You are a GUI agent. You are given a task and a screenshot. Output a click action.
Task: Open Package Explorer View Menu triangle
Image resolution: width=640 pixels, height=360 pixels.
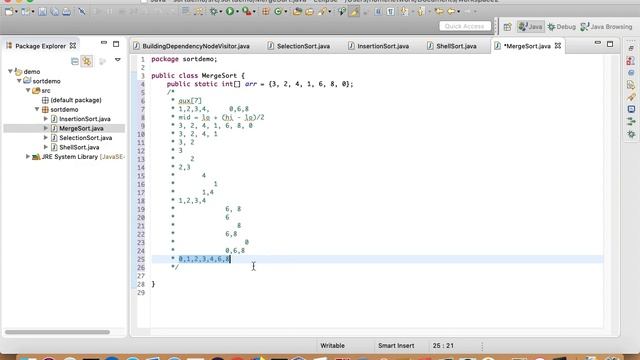pyautogui.click(x=118, y=60)
